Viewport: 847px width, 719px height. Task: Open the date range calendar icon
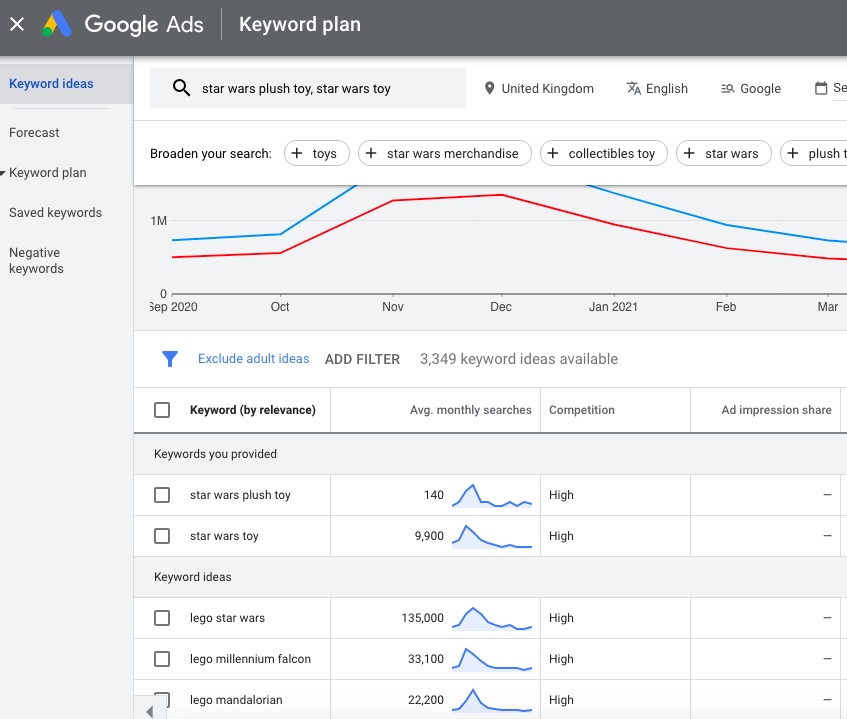pos(821,88)
